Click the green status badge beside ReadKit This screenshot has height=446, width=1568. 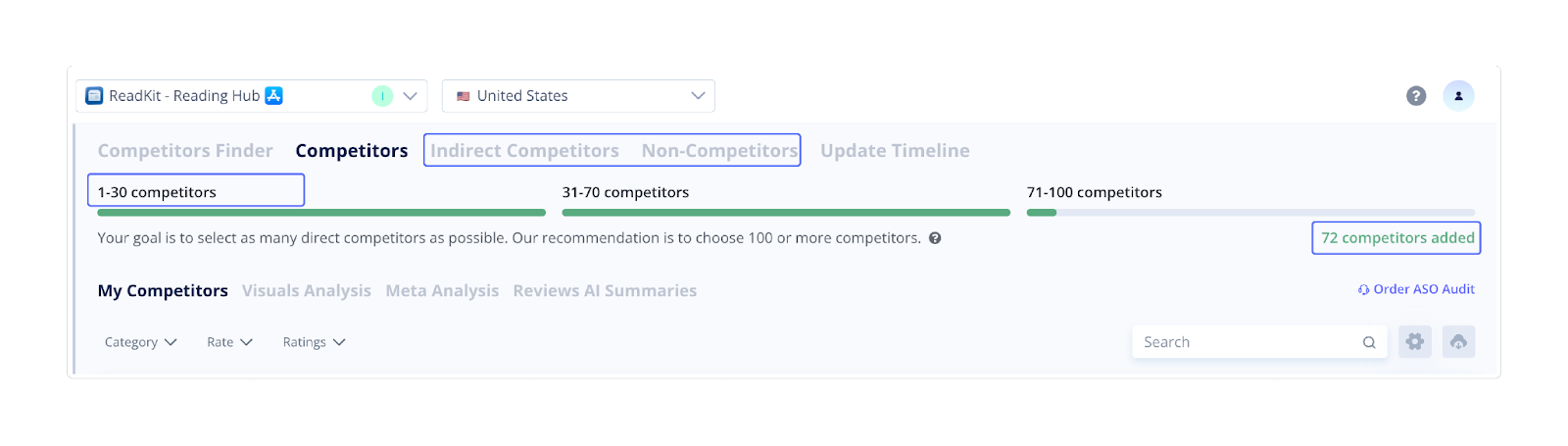[382, 96]
